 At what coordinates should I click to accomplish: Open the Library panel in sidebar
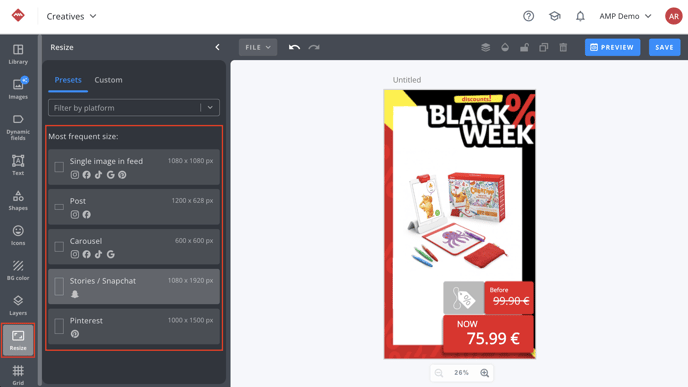(18, 54)
